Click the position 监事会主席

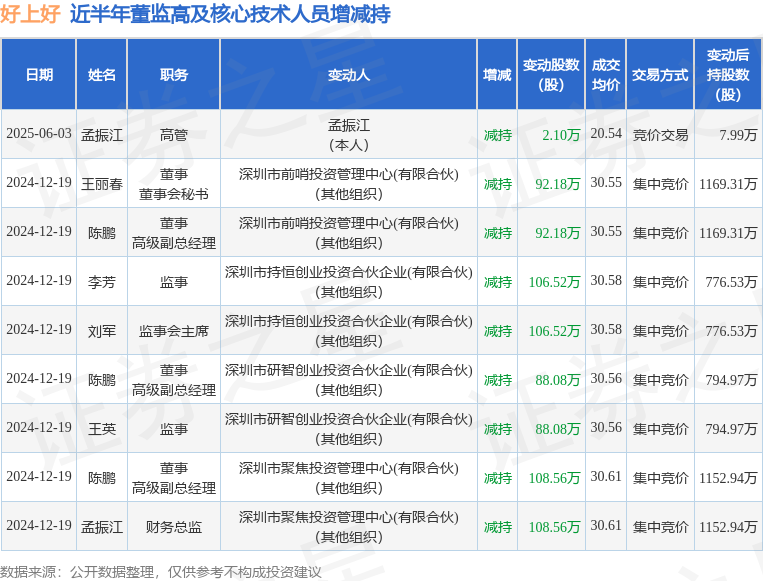point(174,331)
